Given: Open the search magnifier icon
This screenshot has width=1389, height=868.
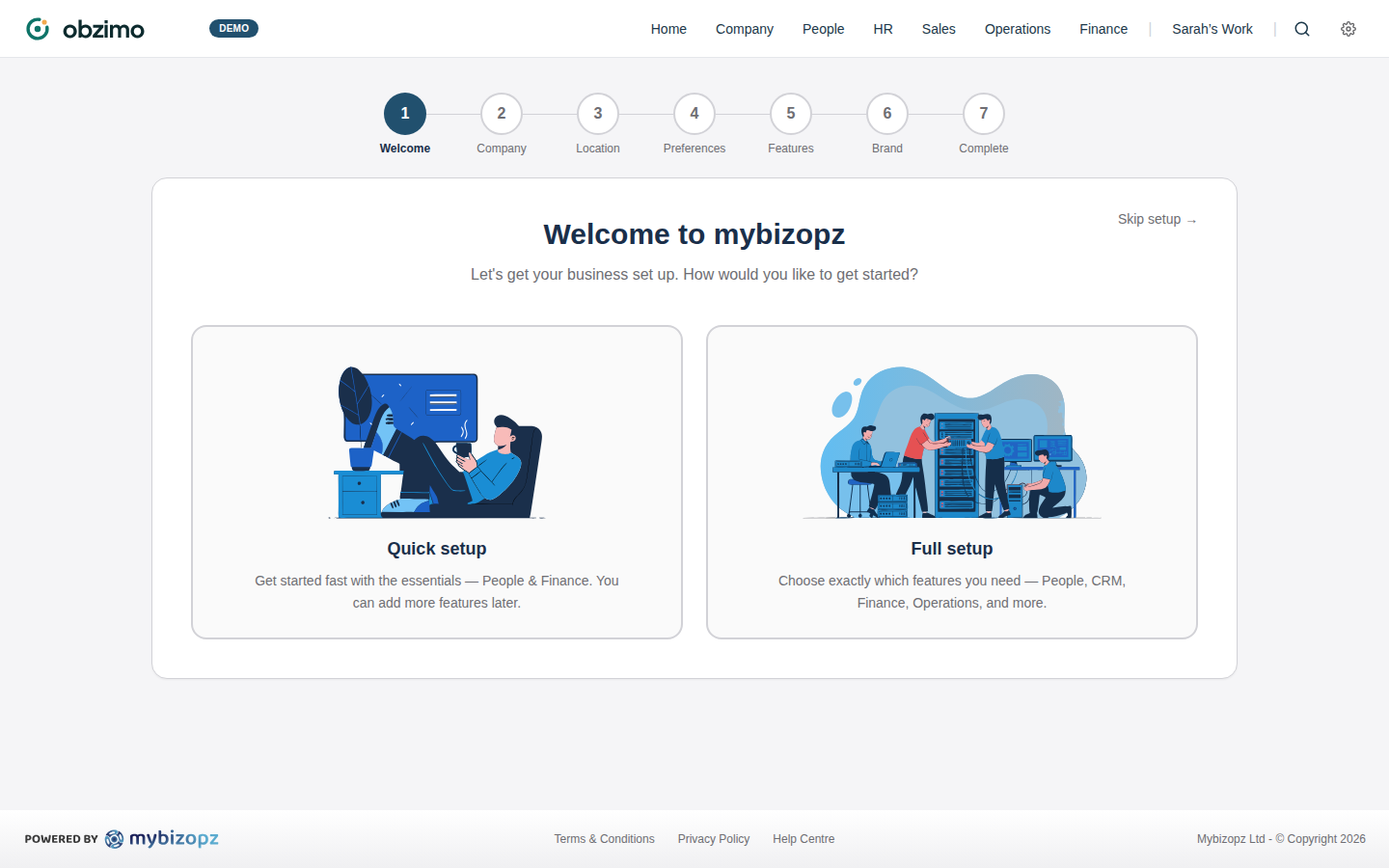Looking at the screenshot, I should tap(1302, 29).
